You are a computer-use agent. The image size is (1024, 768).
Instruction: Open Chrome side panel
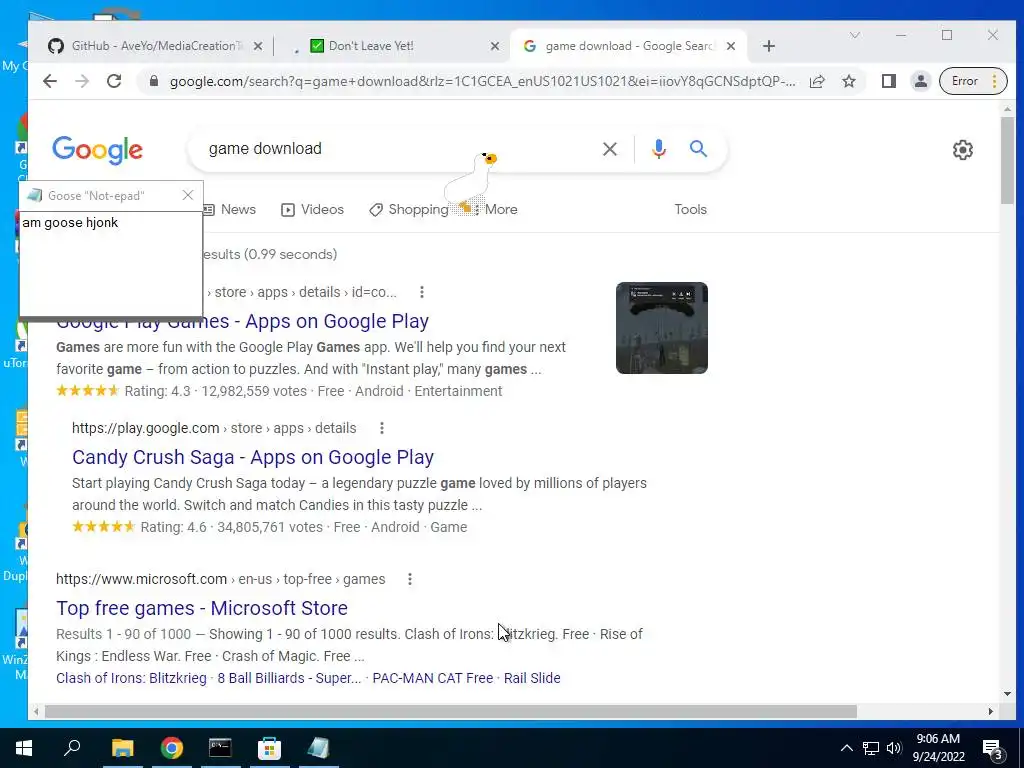888,81
